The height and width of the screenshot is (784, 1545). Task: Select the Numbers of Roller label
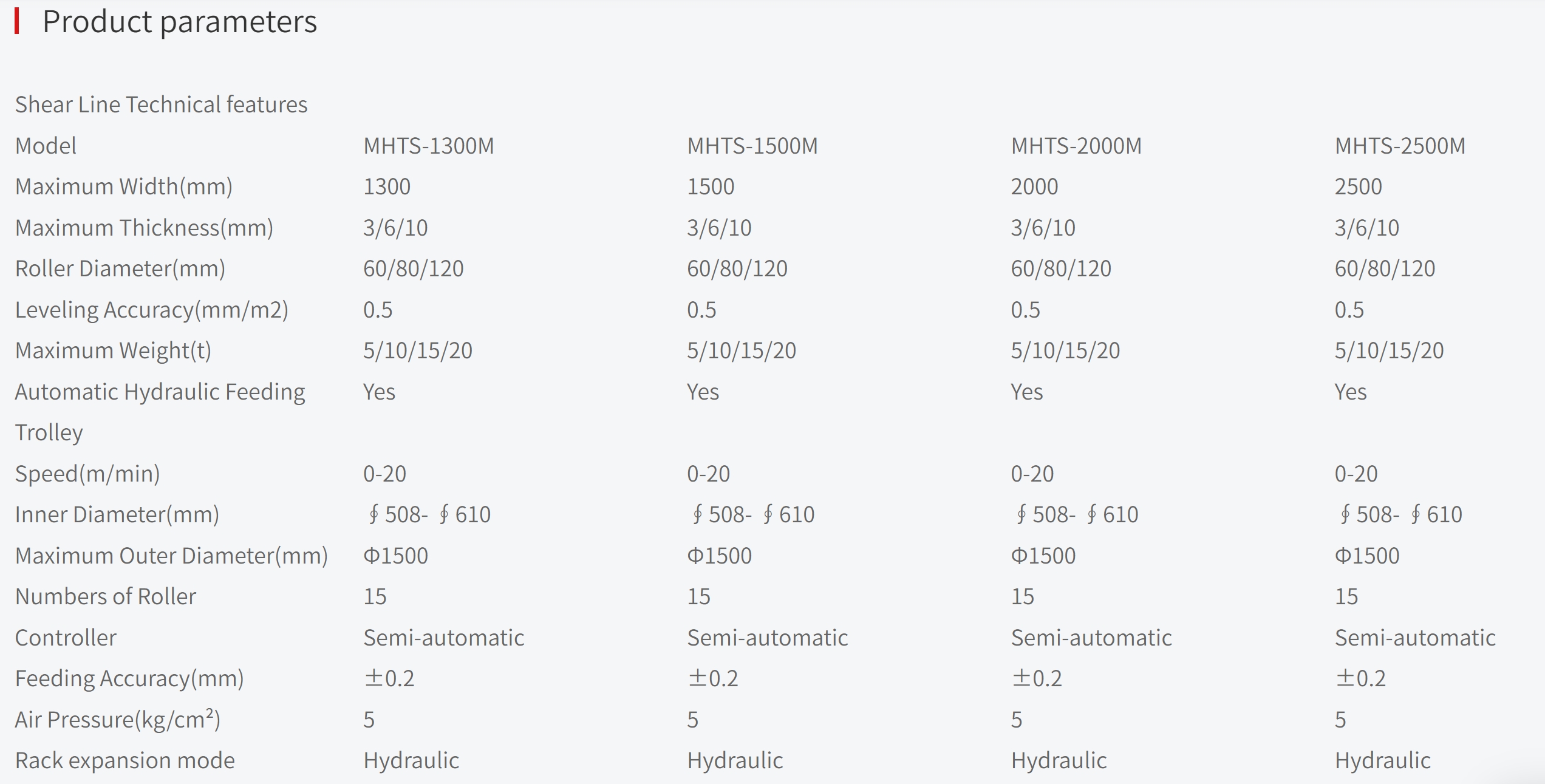106,596
